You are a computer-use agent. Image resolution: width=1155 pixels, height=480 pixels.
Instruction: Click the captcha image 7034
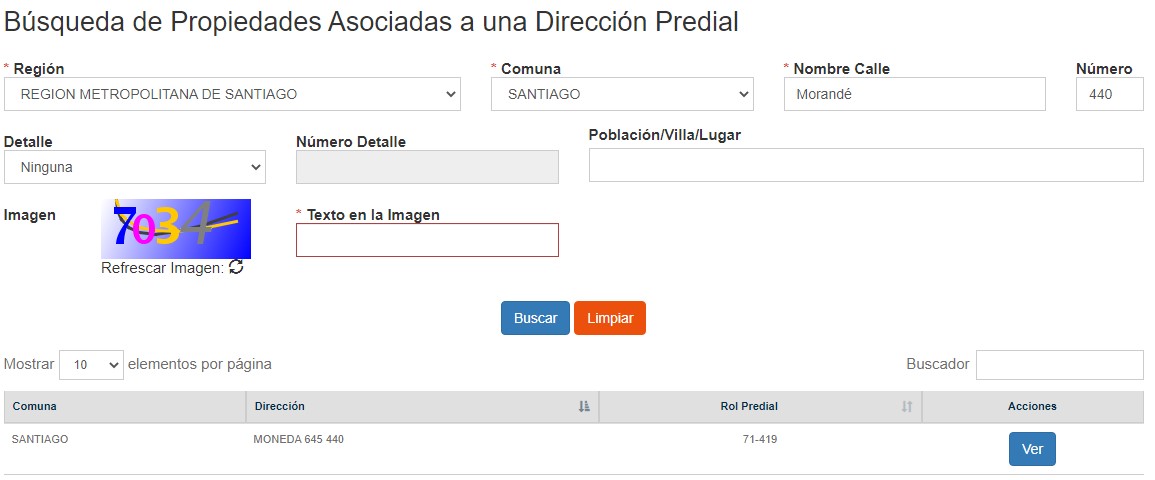[x=176, y=229]
